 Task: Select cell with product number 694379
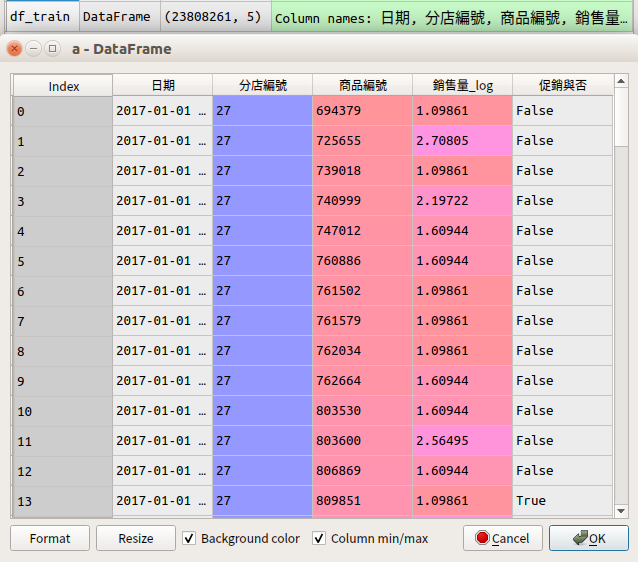(x=363, y=111)
